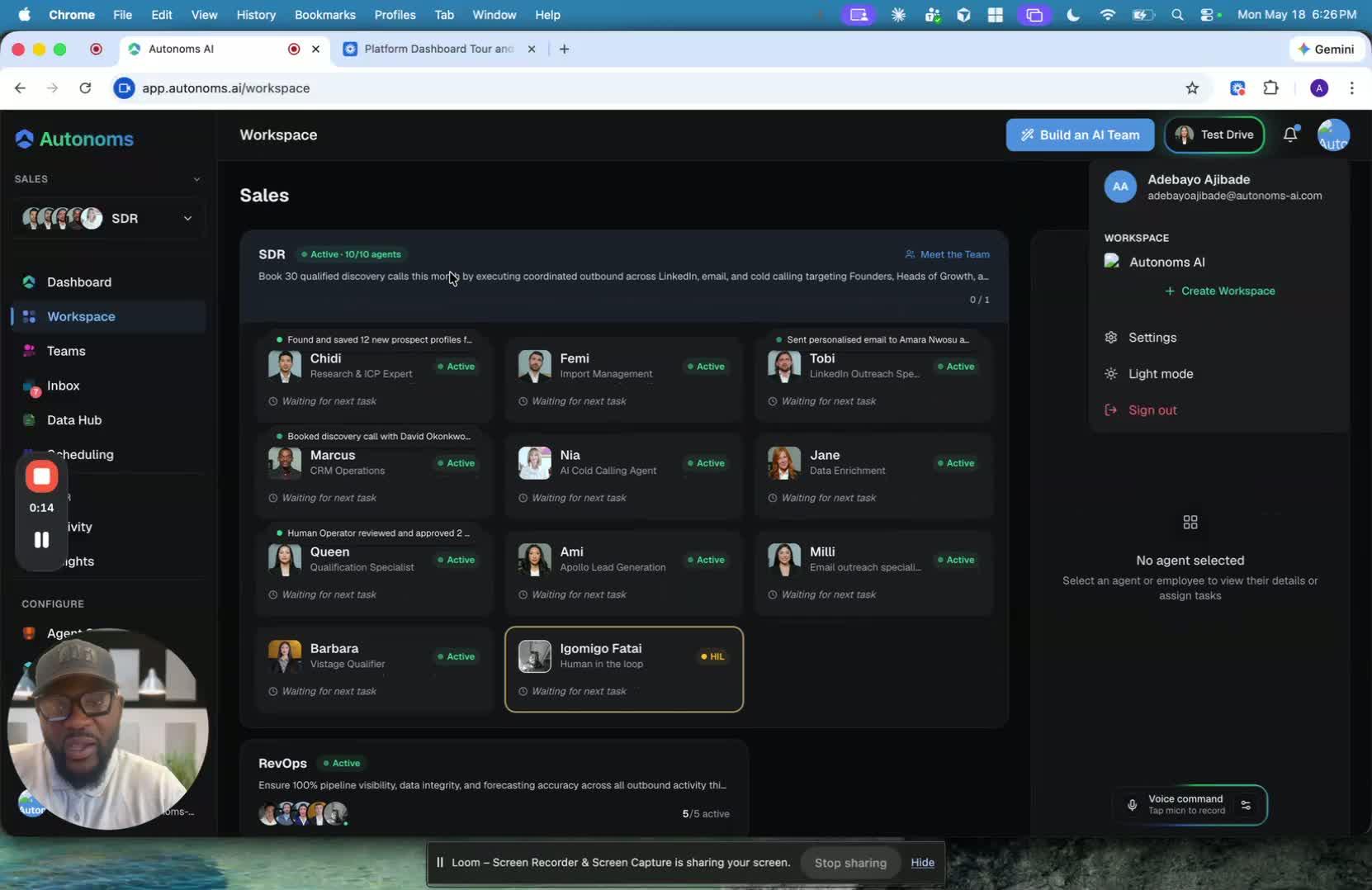Open voice command settings sliders icon
The image size is (1372, 890).
pos(1246,805)
